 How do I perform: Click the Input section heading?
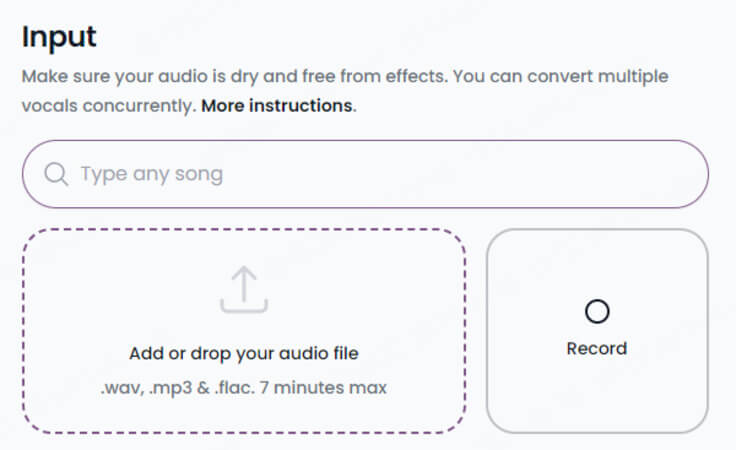[59, 37]
